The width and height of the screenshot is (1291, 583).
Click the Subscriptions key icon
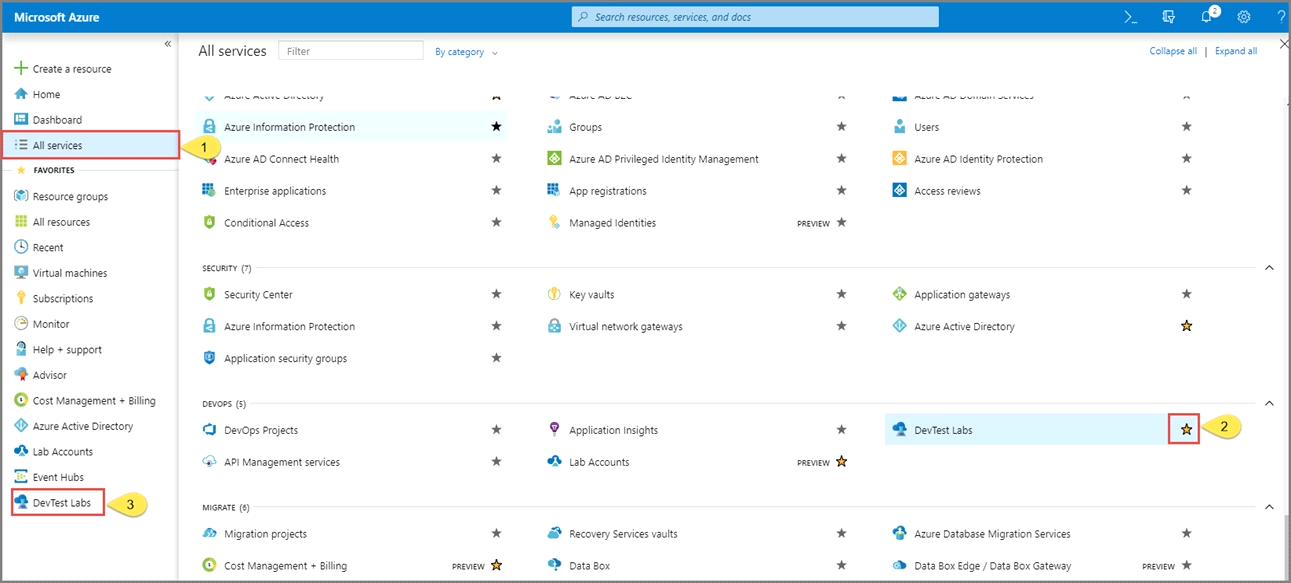(20, 299)
